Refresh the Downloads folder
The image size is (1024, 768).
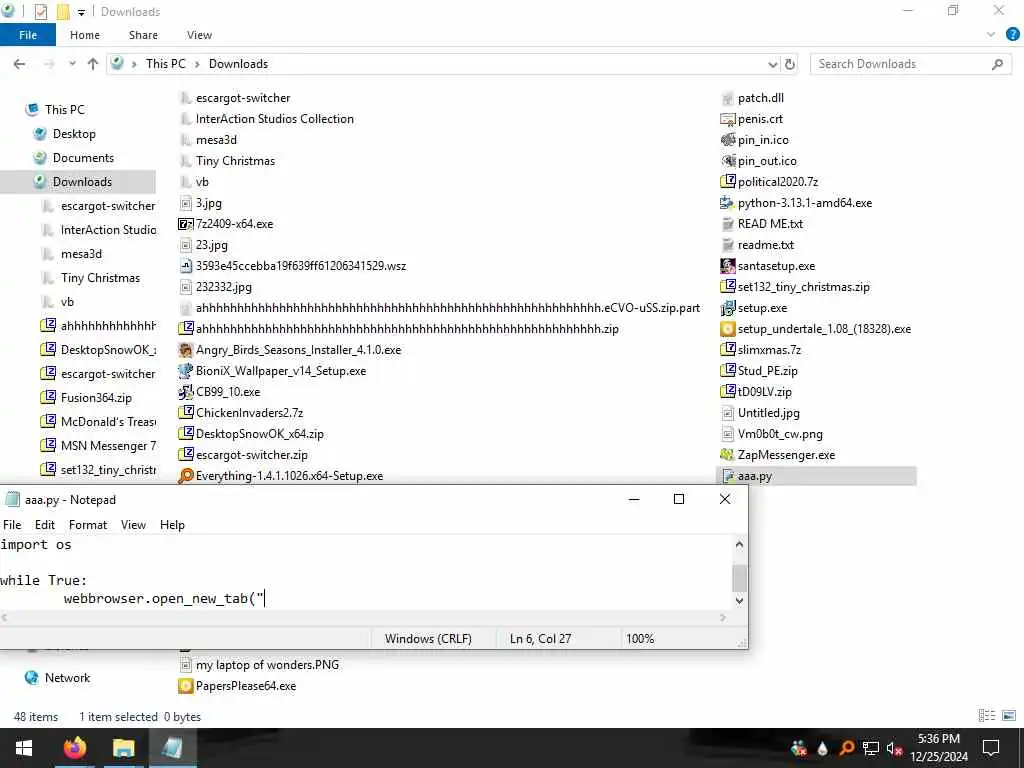(x=790, y=64)
